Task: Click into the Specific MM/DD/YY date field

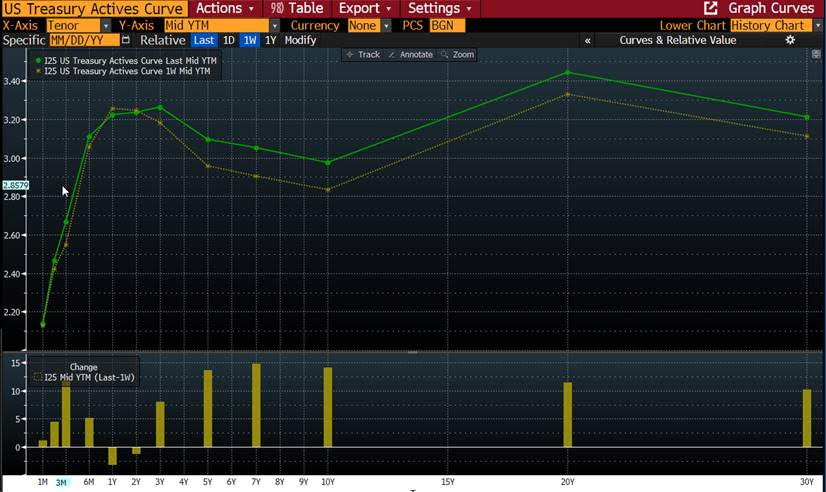Action: point(84,40)
